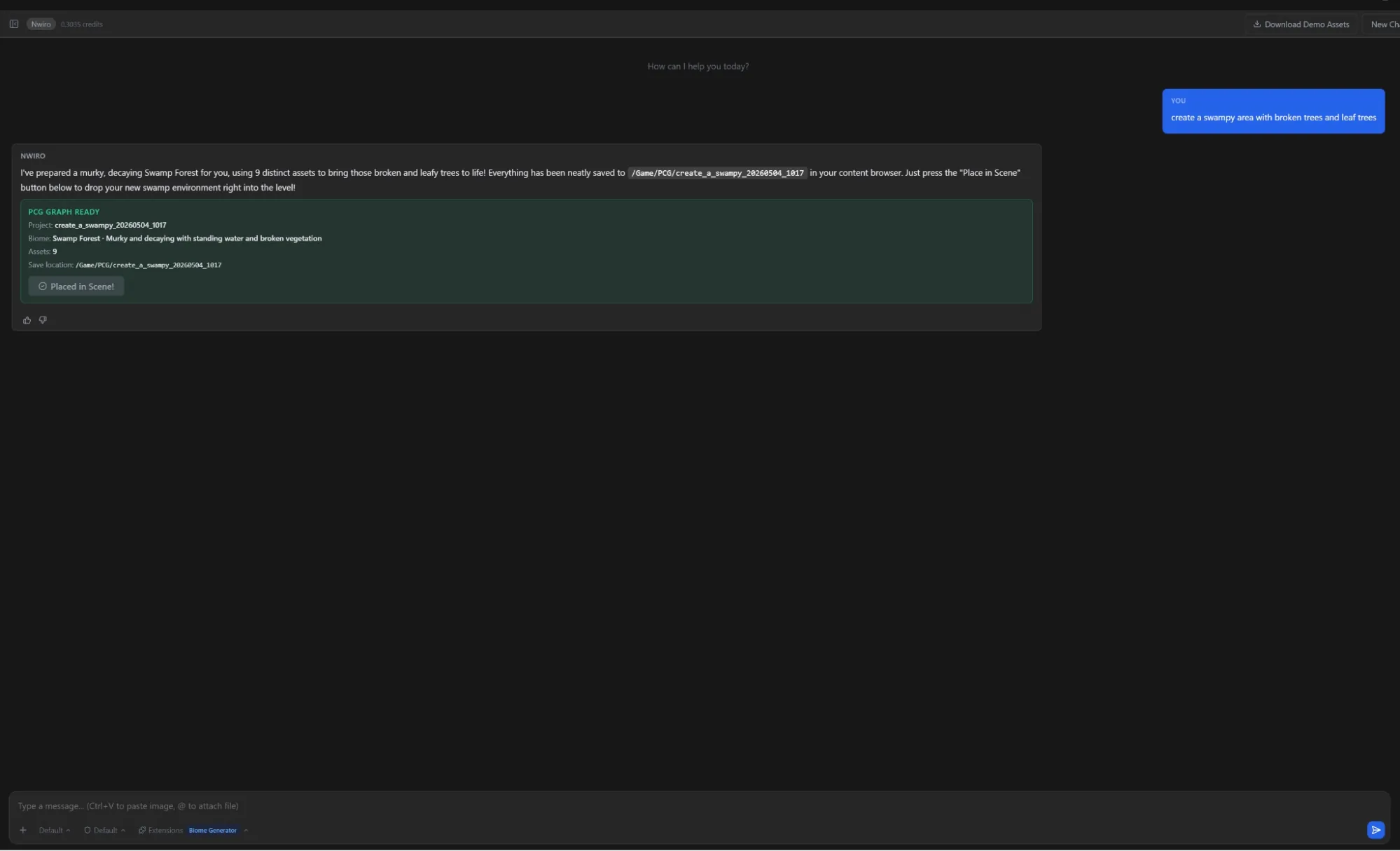Click the thumbs up feedback icon
Screen dimensions: 1400x851
pyautogui.click(x=27, y=320)
